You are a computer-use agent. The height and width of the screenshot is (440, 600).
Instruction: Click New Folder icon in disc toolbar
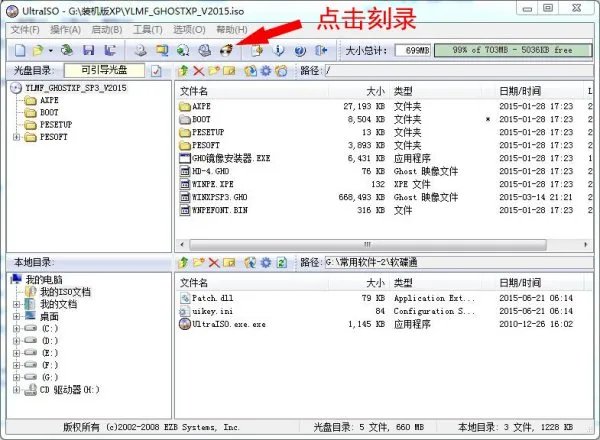pos(214,71)
